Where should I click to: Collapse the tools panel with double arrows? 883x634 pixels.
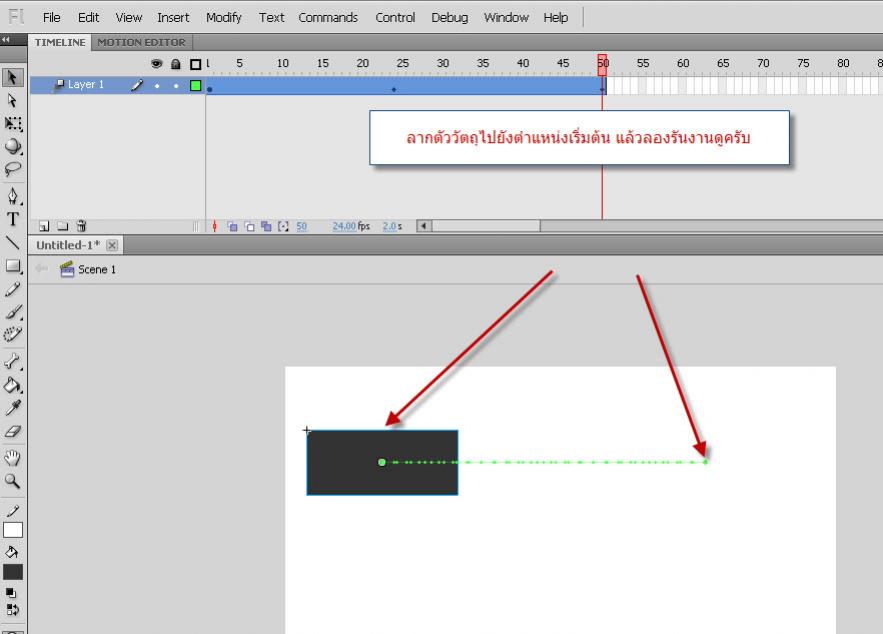8,41
